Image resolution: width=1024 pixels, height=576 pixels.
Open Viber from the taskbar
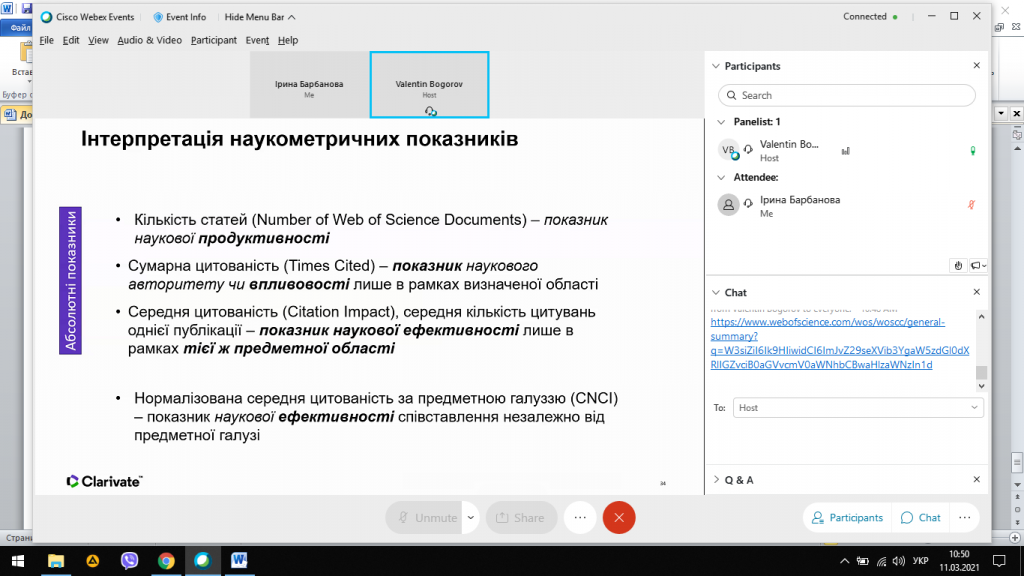[129, 561]
